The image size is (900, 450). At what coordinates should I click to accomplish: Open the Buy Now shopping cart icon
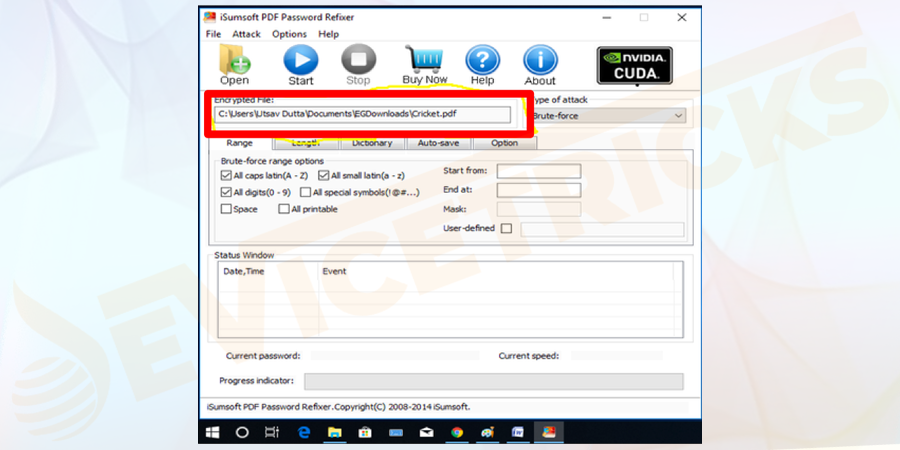pos(424,59)
